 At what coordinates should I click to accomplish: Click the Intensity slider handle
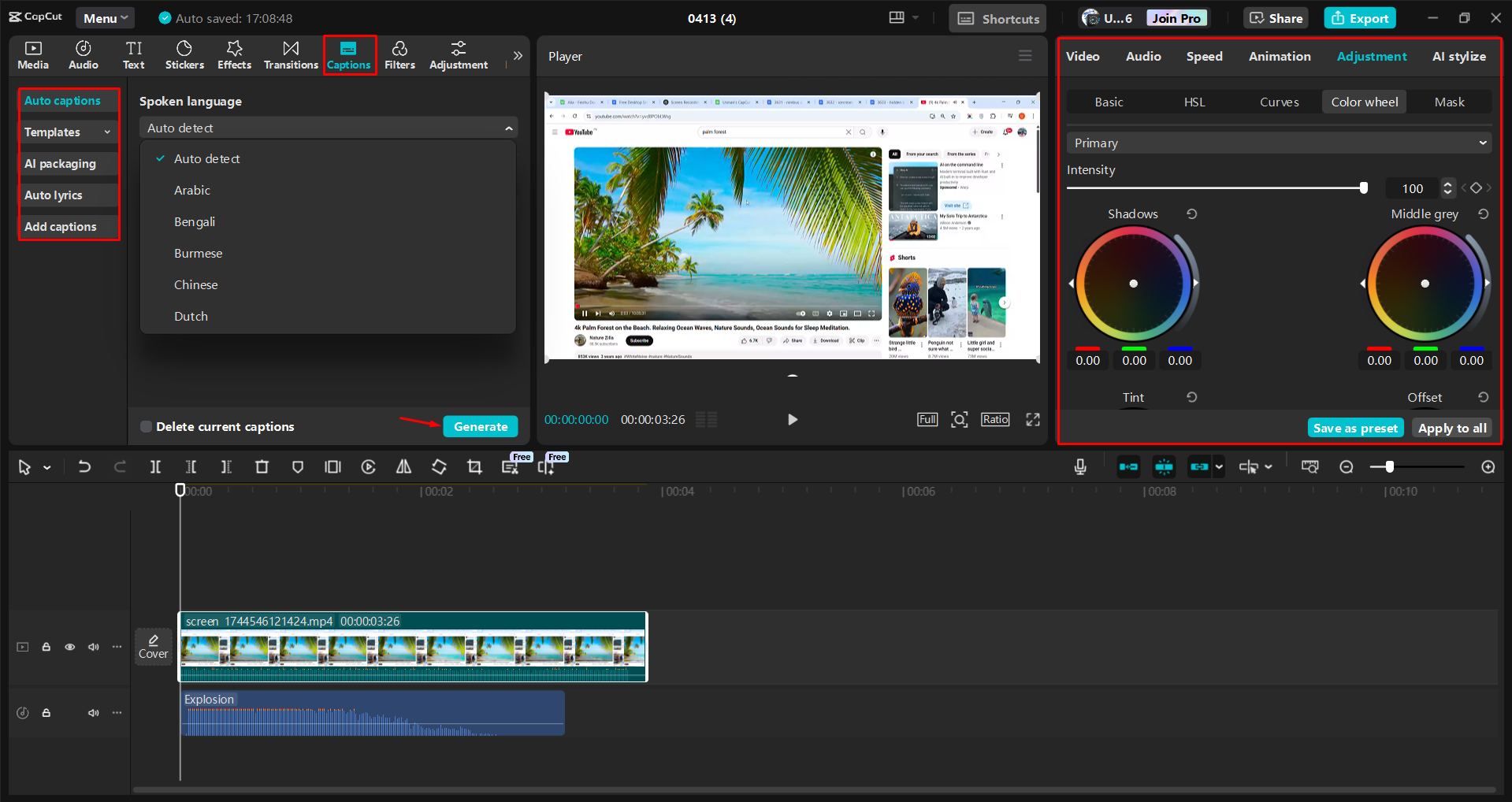(1363, 188)
